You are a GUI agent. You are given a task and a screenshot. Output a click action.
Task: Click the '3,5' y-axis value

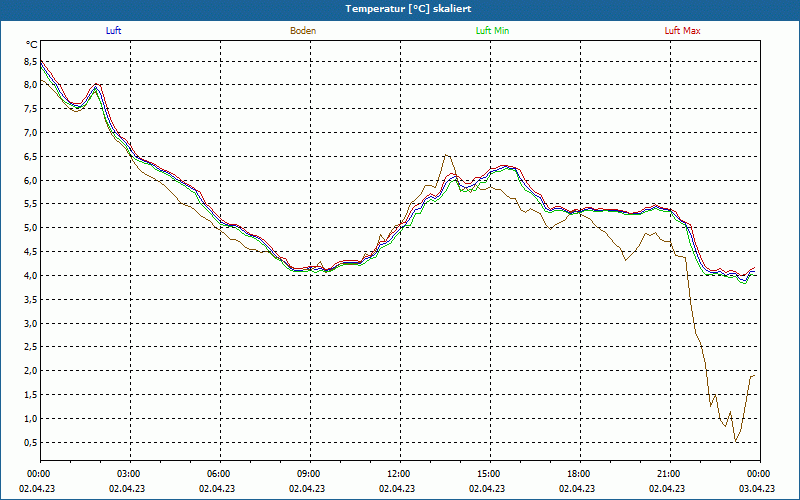click(x=31, y=299)
